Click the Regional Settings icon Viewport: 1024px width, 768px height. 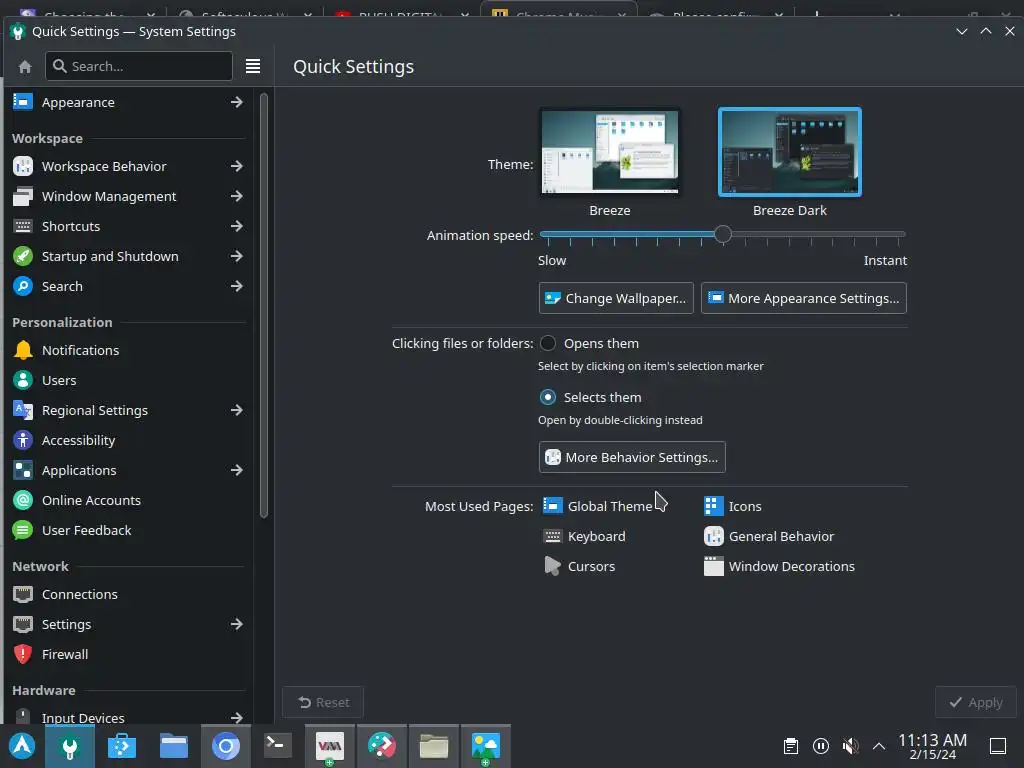[23, 410]
